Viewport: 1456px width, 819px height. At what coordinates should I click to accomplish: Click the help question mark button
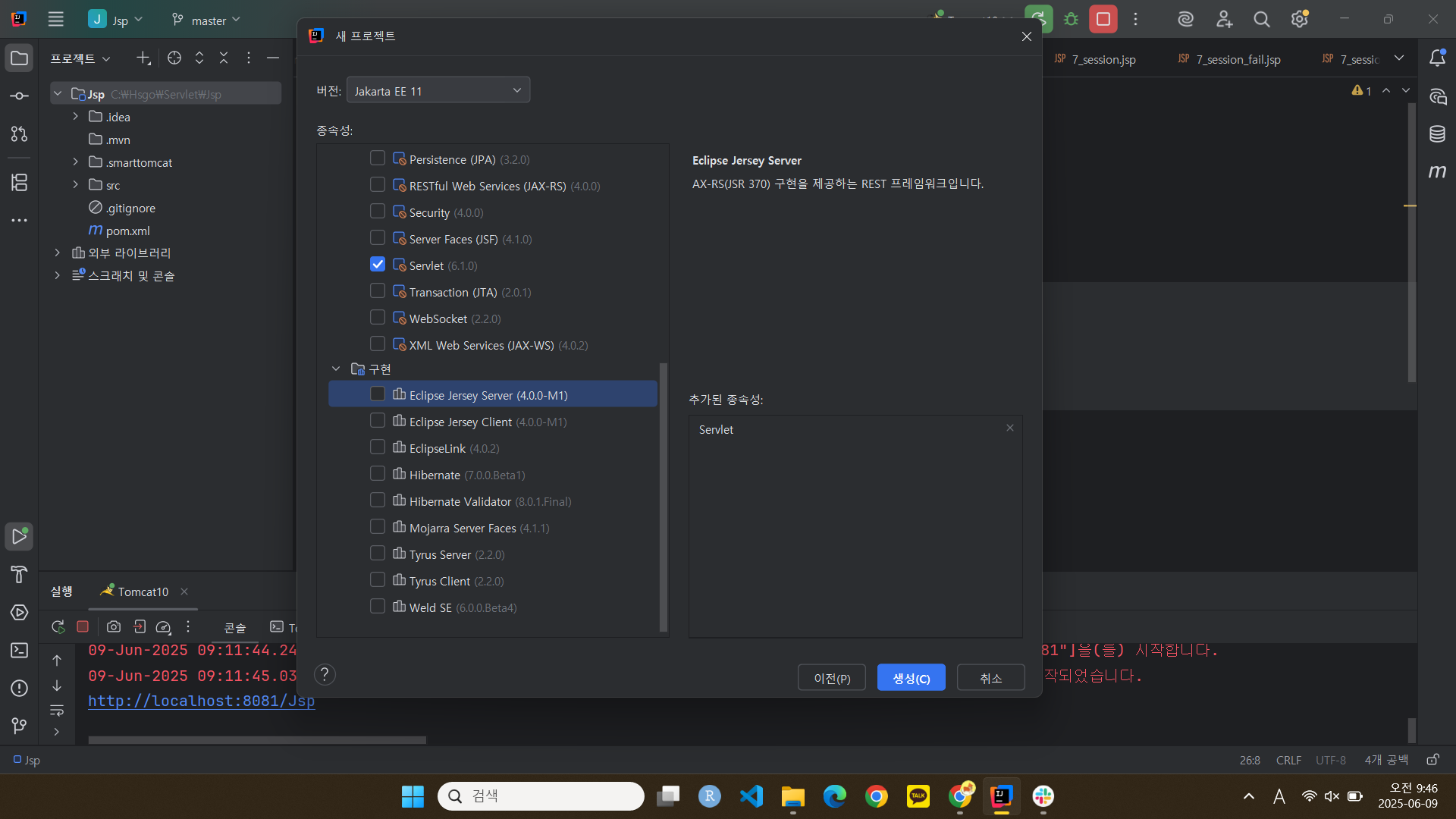coord(325,674)
